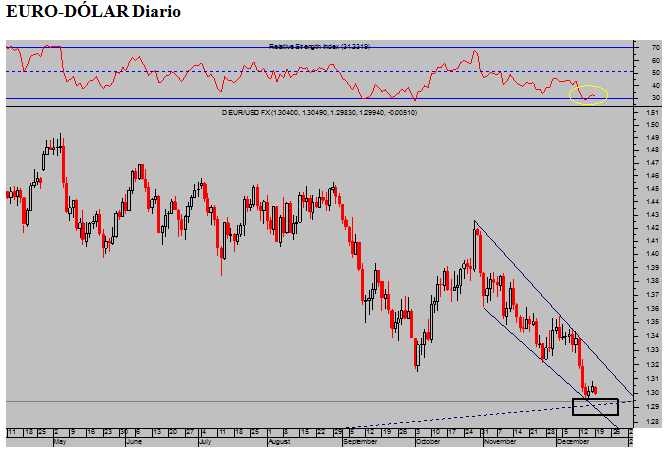The image size is (671, 459).
Task: Click the 1.45 price axis value
Action: coord(652,188)
